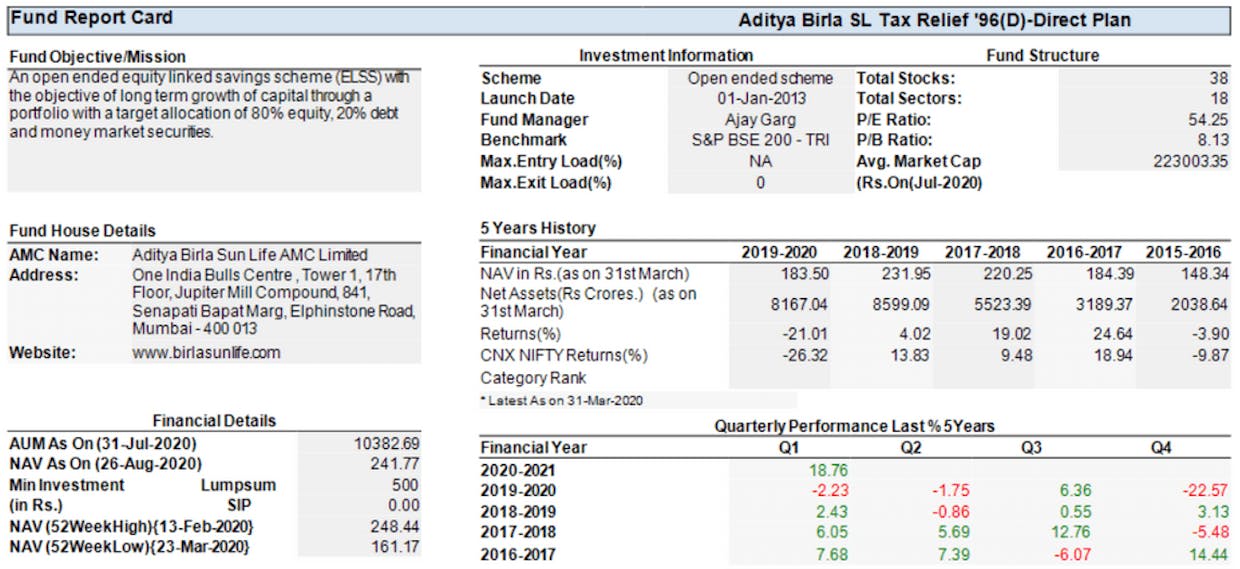
Task: Select the fund manager name Ajay Garg
Action: [760, 119]
